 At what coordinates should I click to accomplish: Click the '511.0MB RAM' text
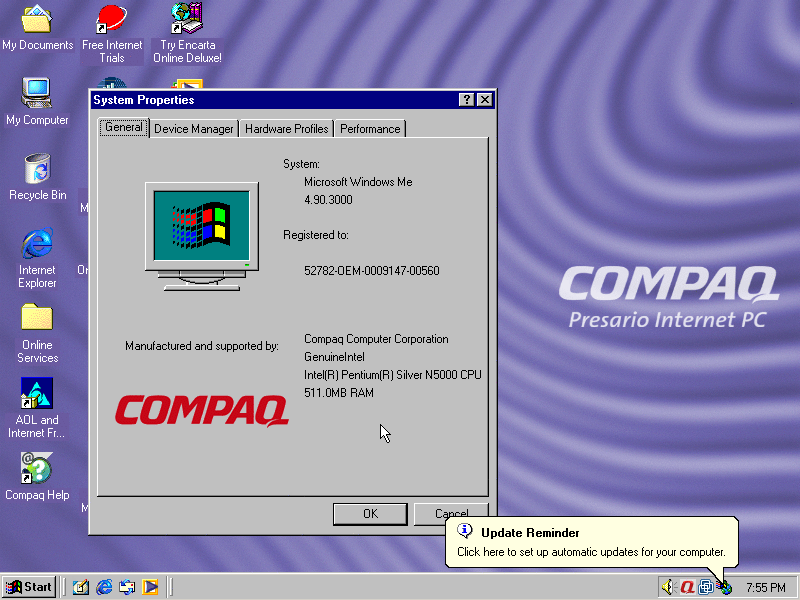339,393
